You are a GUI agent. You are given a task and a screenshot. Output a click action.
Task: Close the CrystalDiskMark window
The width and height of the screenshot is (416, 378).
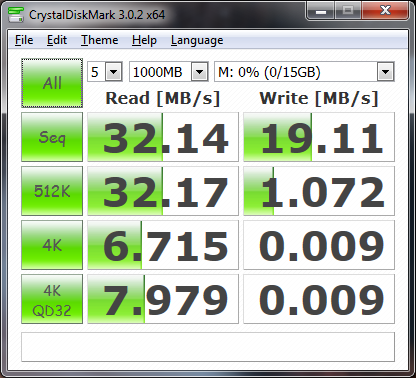coord(385,11)
